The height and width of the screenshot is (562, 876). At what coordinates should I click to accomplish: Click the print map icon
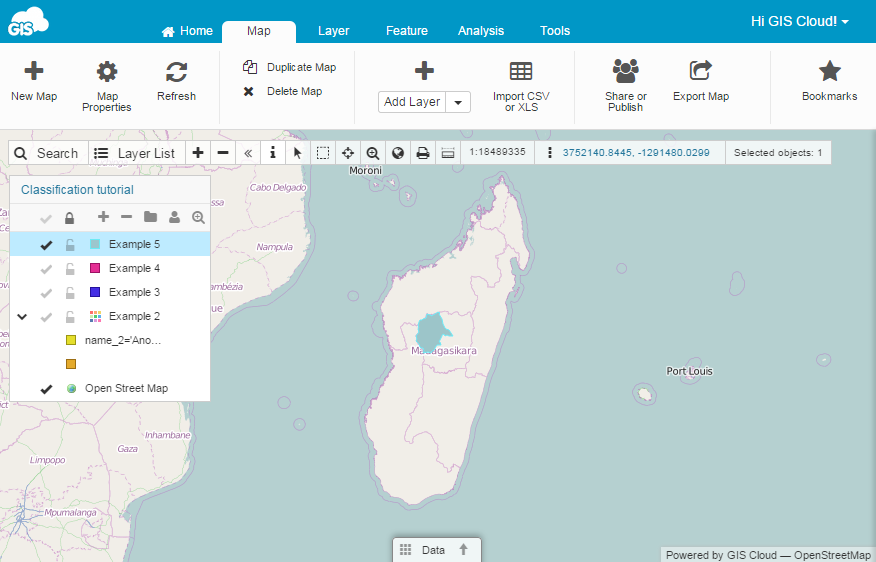pyautogui.click(x=423, y=153)
